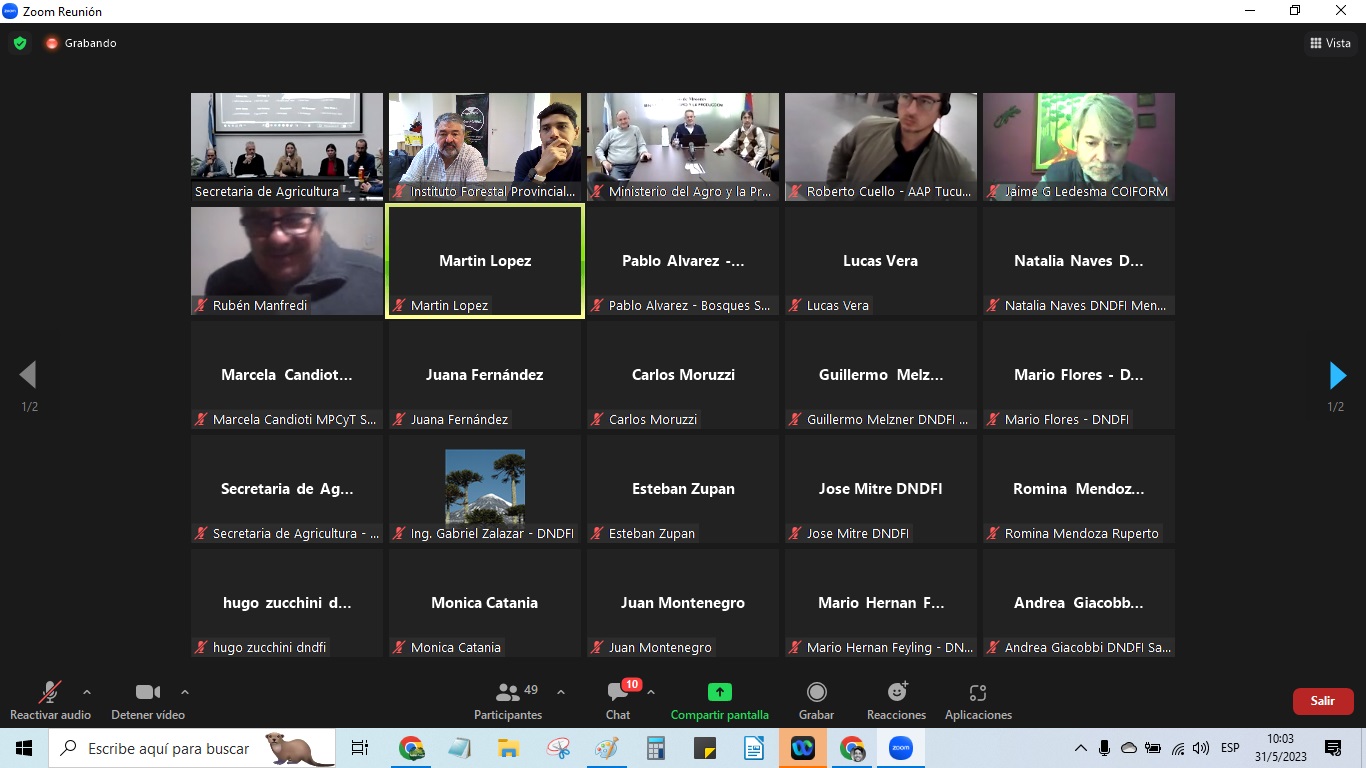Open the Participantes panel
Viewport: 1366px width, 768px height.
(x=508, y=700)
